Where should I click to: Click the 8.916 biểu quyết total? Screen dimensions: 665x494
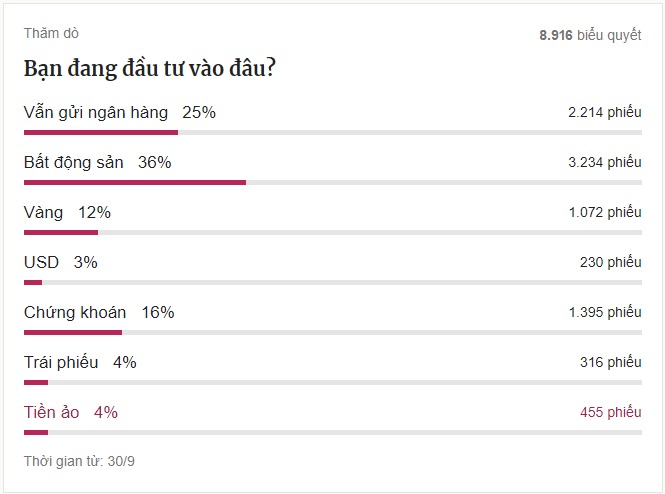590,34
